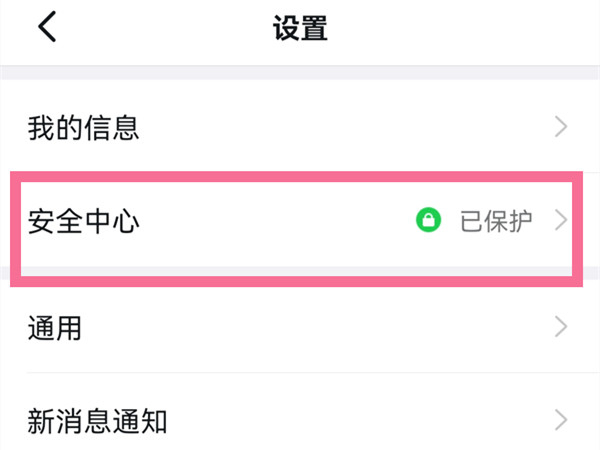This screenshot has width=600, height=450.
Task: Select the 我的信息 label text
Action: (x=82, y=127)
